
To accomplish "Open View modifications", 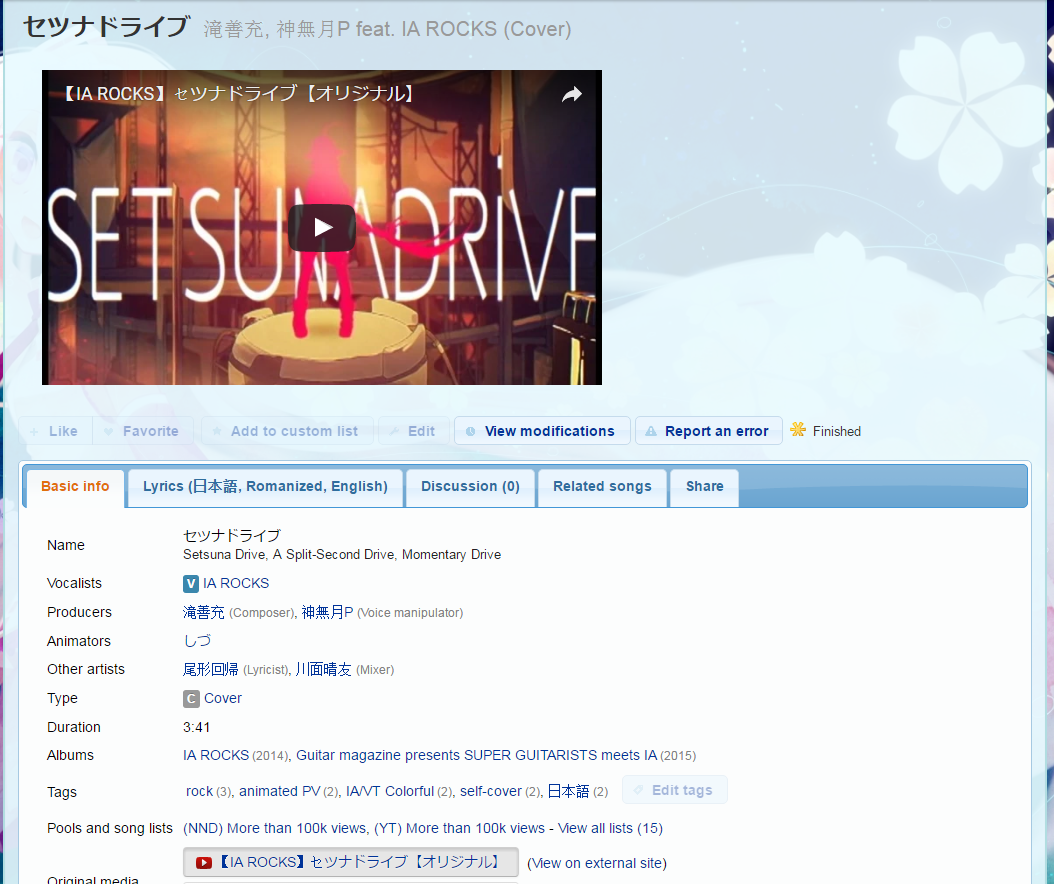I will [x=542, y=431].
